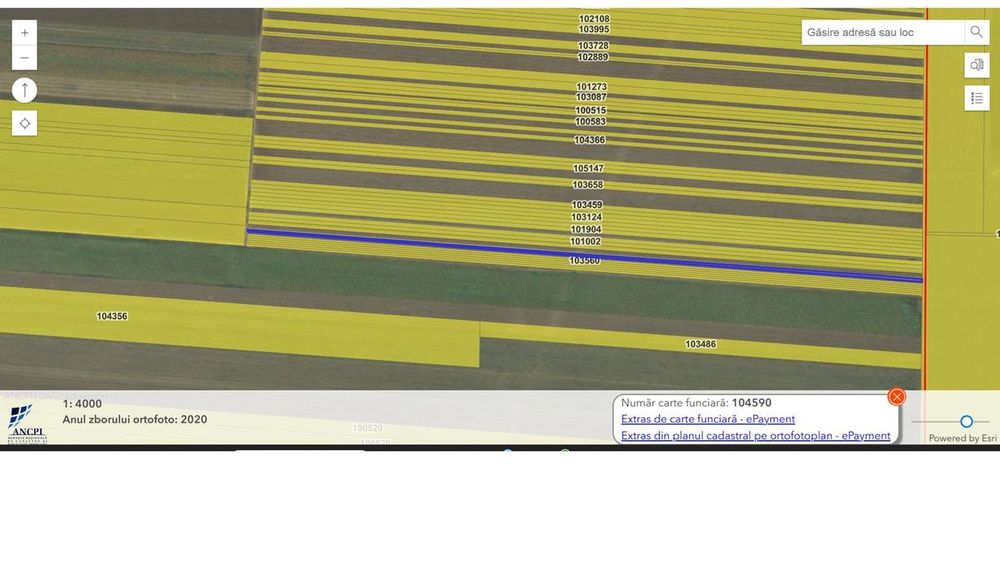Close the land registry popup
1000x568 pixels.
point(896,397)
